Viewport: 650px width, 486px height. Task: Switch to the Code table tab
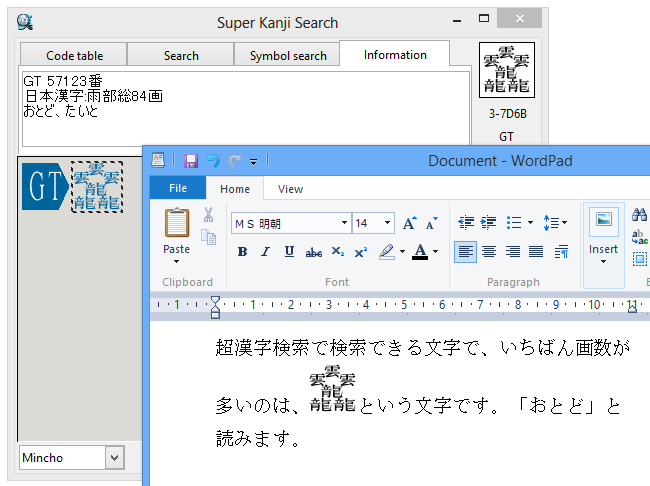[74, 55]
